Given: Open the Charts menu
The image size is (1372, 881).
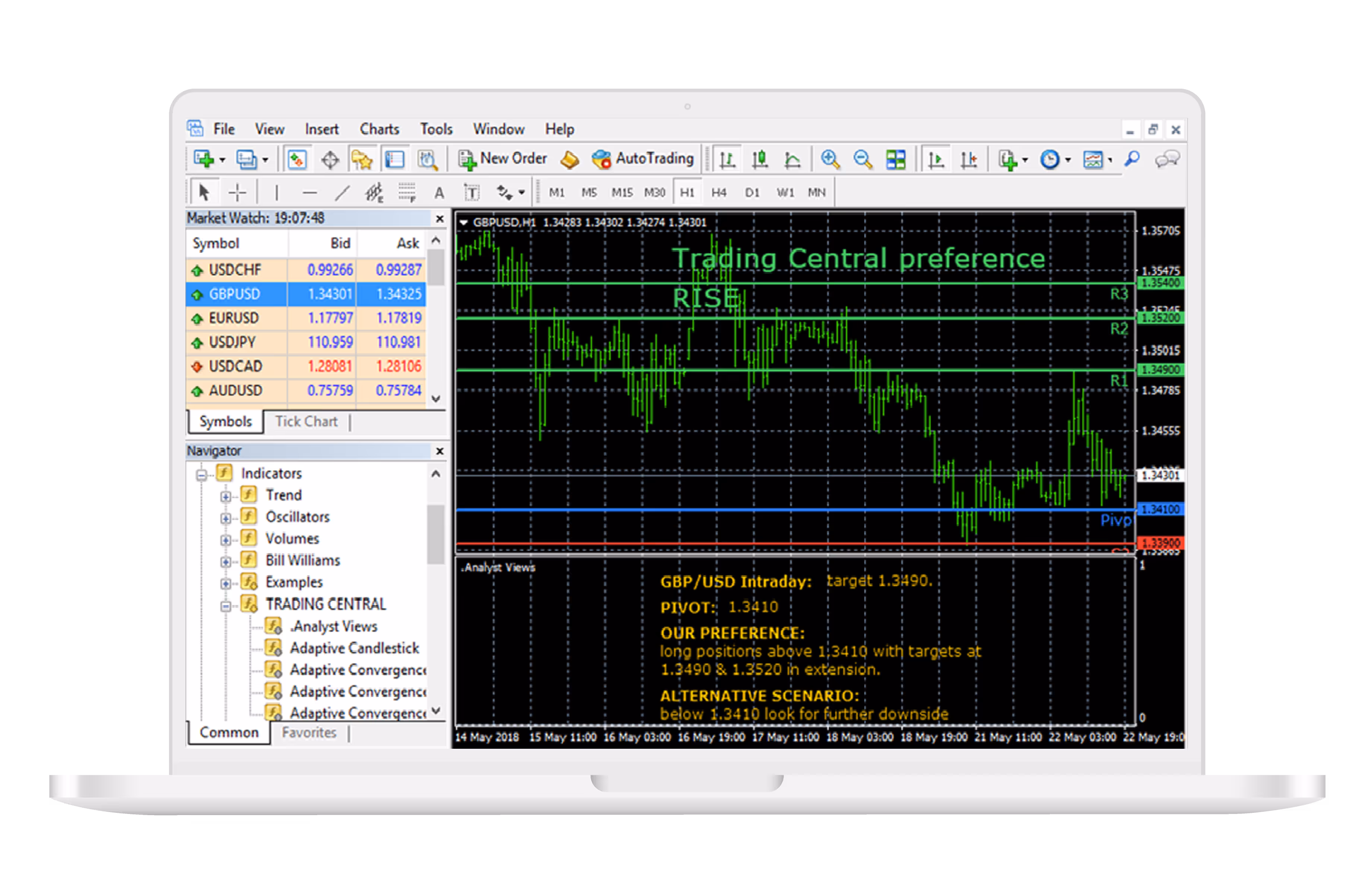Looking at the screenshot, I should coord(379,129).
